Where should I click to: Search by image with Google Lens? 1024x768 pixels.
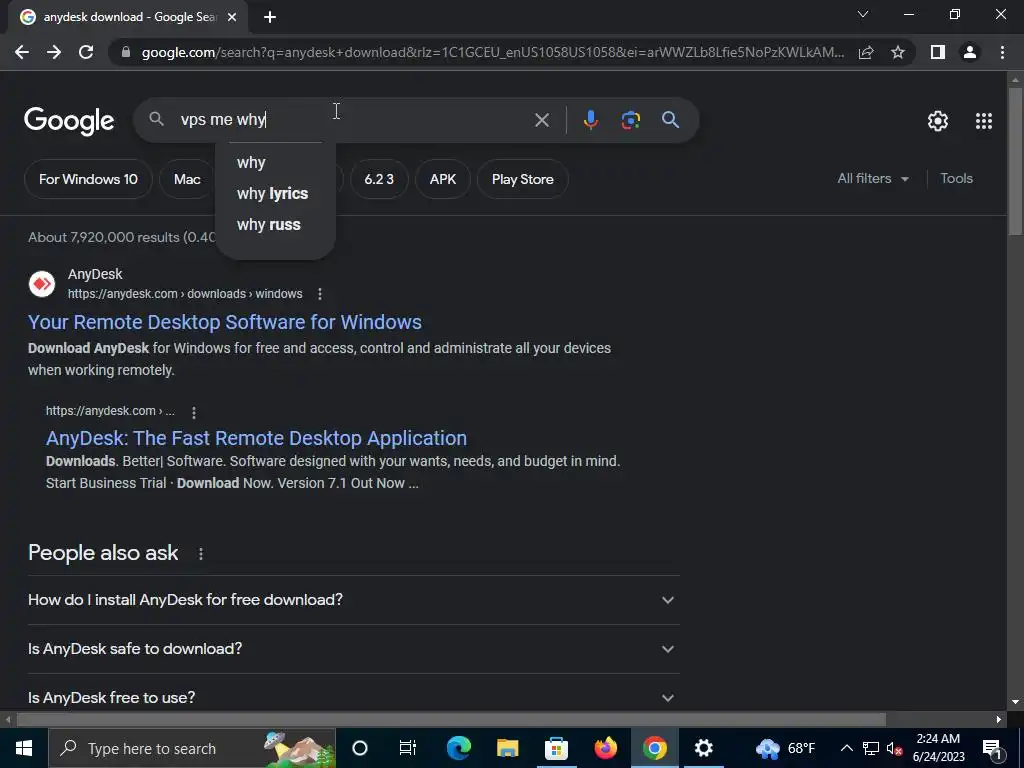point(631,120)
